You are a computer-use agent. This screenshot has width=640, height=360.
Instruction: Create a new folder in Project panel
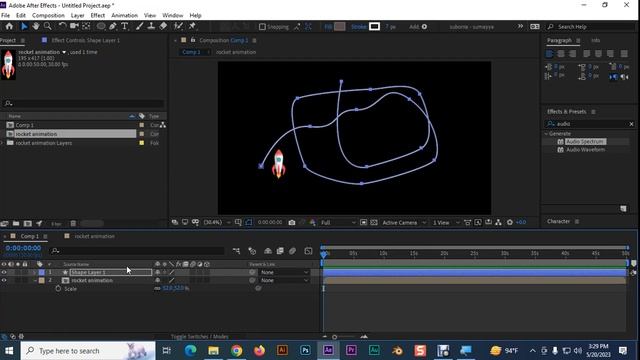(x=16, y=224)
